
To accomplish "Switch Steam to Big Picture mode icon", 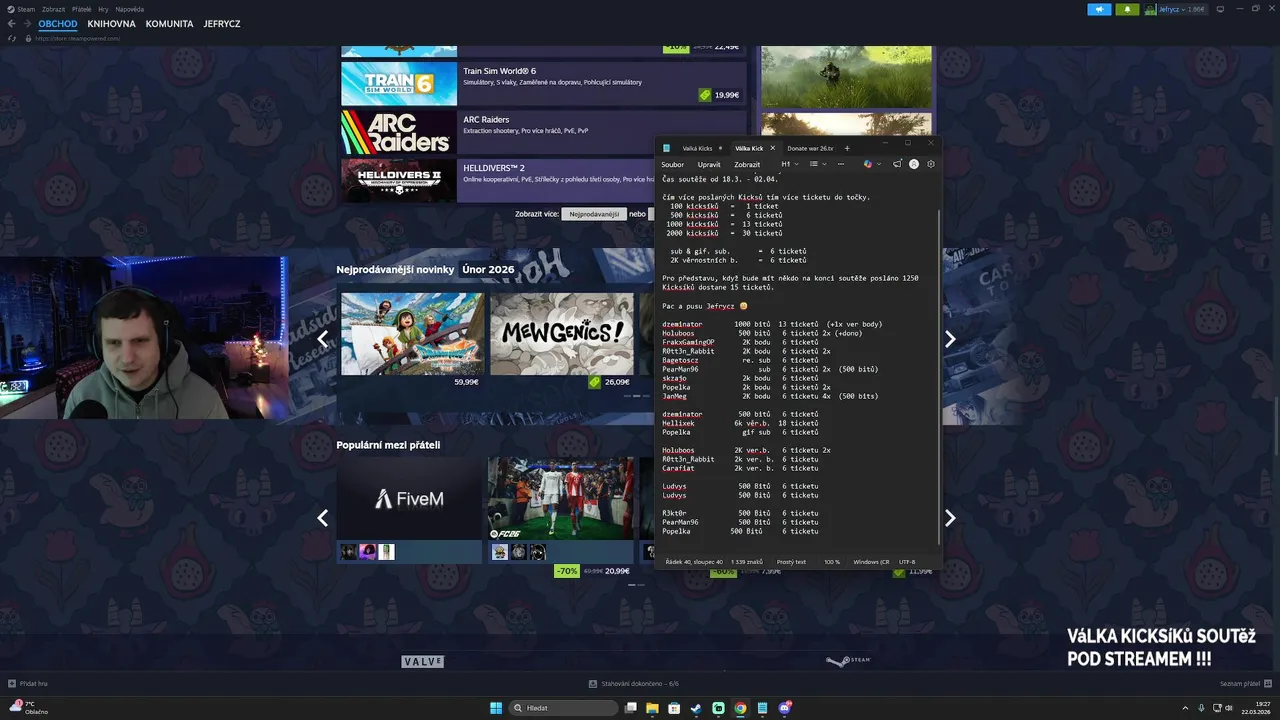I will coord(1220,9).
